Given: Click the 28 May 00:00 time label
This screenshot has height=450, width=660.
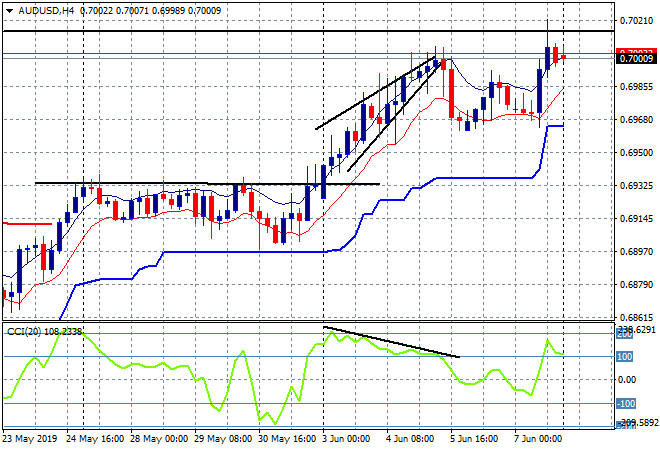Looking at the screenshot, I should (159, 439).
